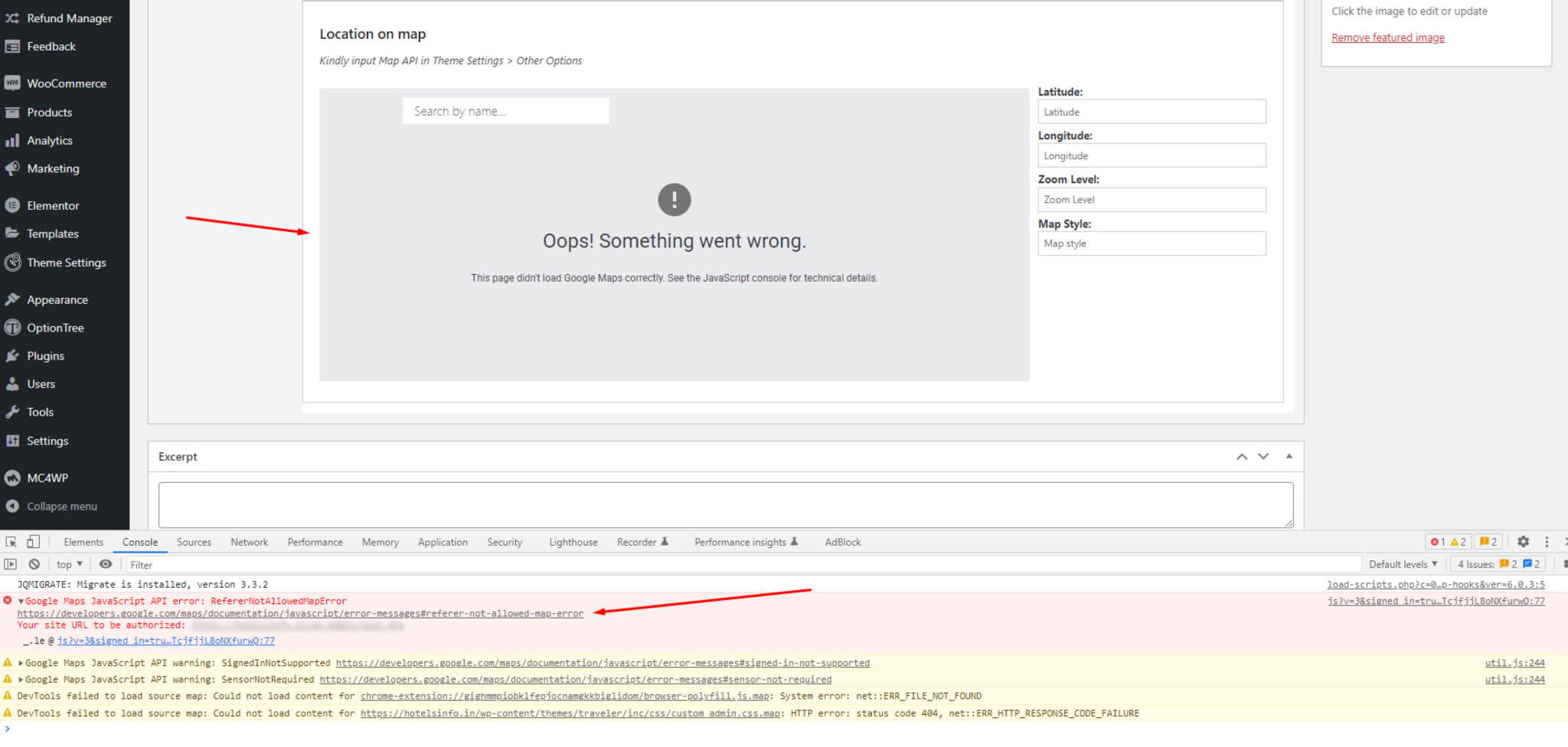Open the referer-not-allowed-map-error documentation link
Image resolution: width=1568 pixels, height=747 pixels.
coord(300,613)
